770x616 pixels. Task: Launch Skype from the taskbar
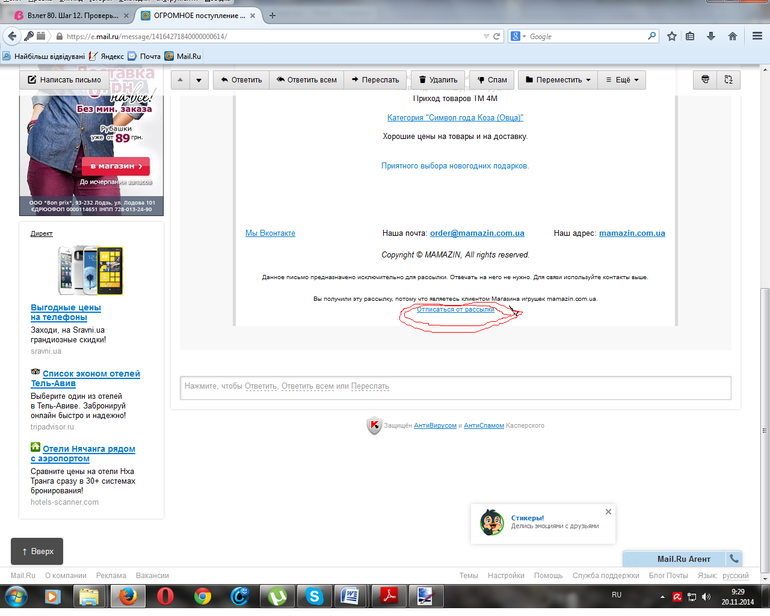313,596
